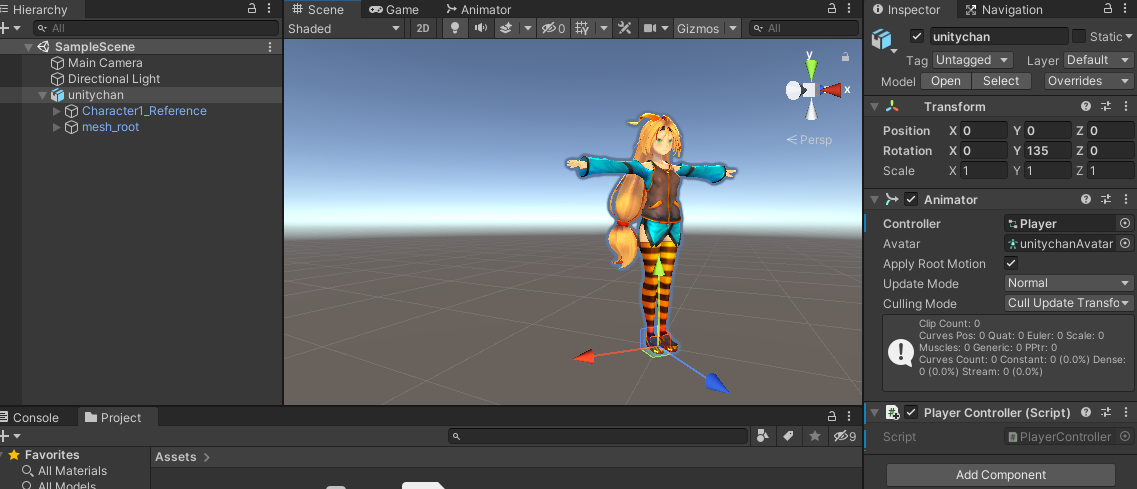
Task: Open the Tag dropdown Untagged
Action: (x=972, y=59)
